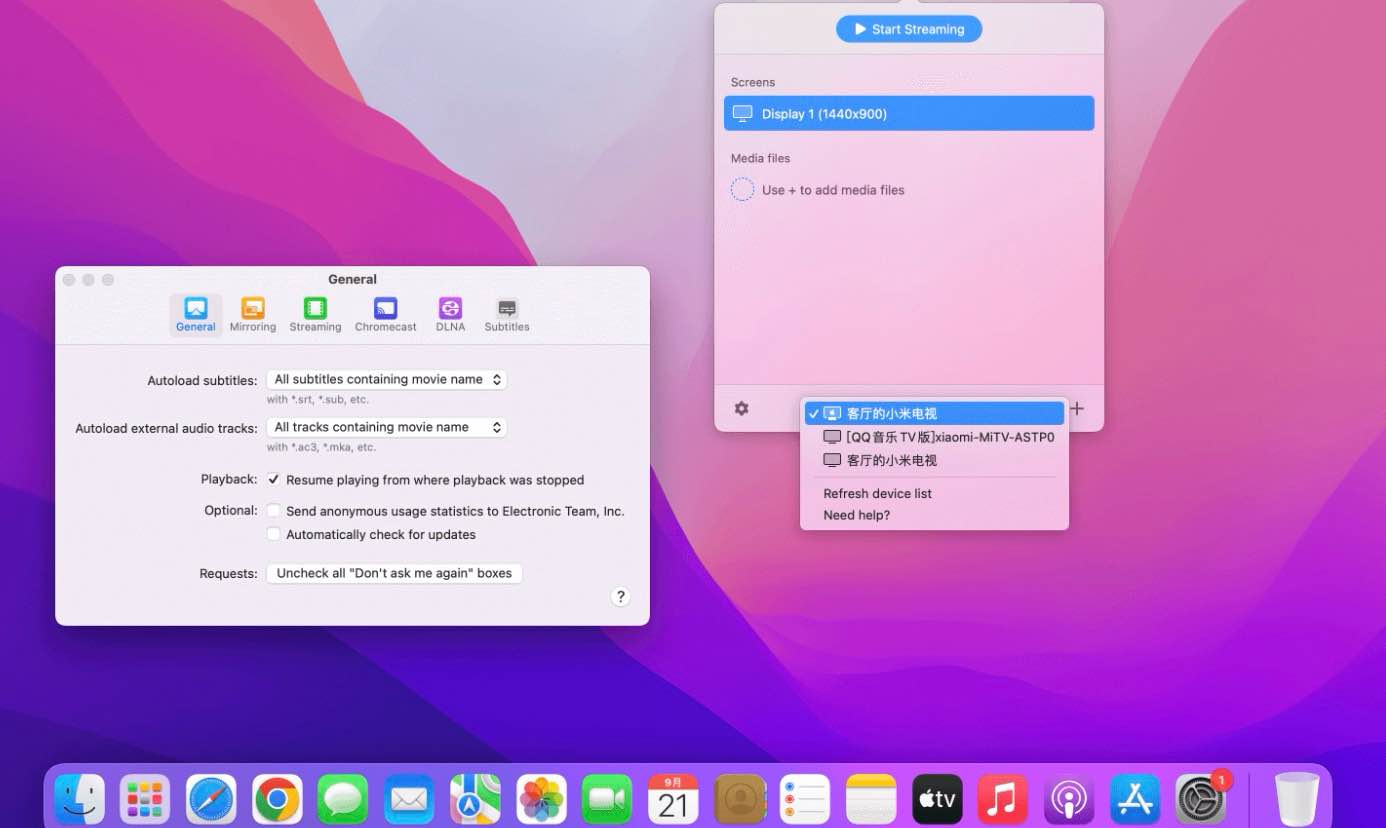This screenshot has height=828, width=1386.
Task: Expand the Autoload external audio tracks dropdown
Action: [386, 427]
